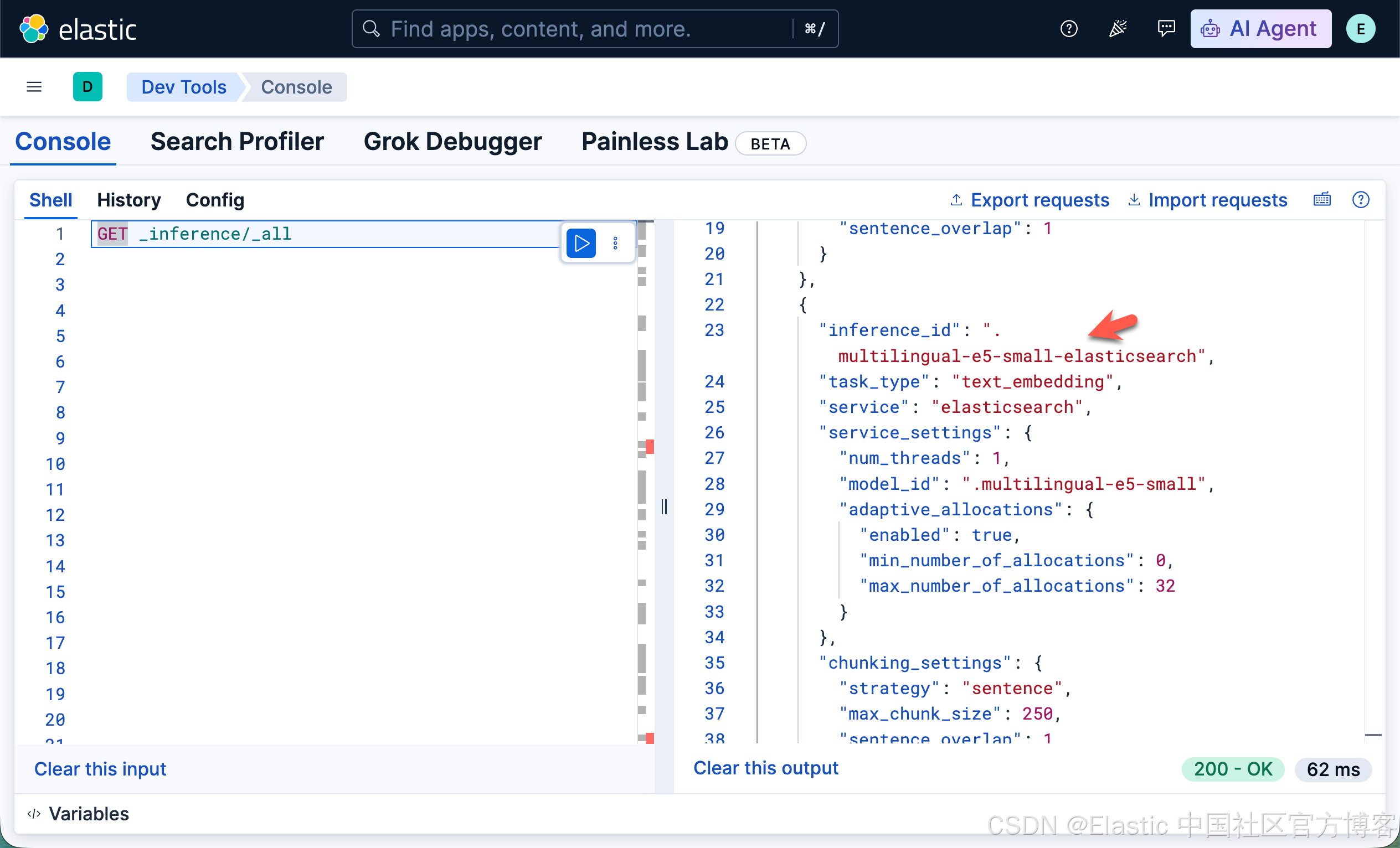Screen dimensions: 1400x848
Task: Open the help menu icon
Action: point(1069,29)
